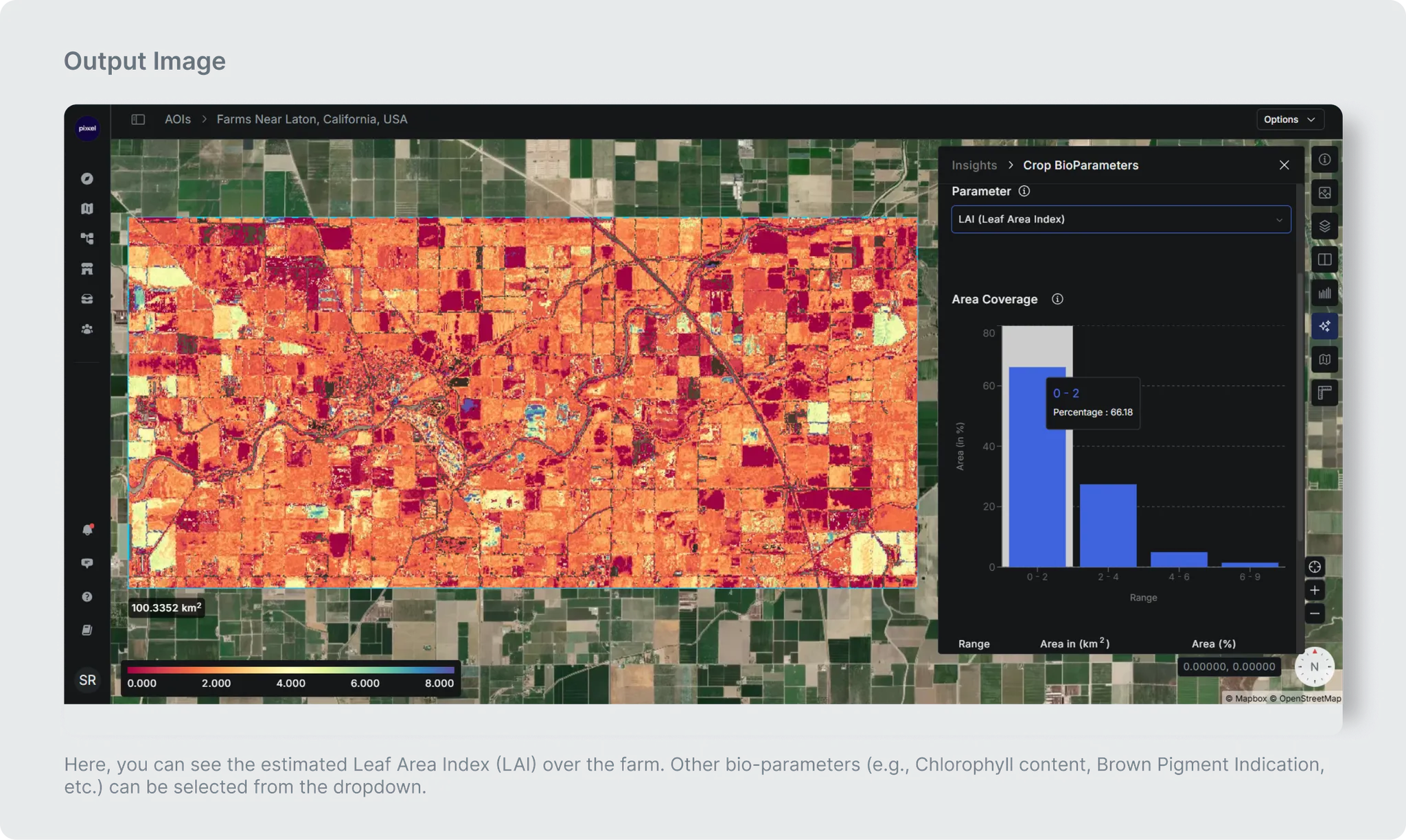Viewport: 1406px width, 840px height.
Task: Click the 6.000 legend value
Action: [365, 684]
